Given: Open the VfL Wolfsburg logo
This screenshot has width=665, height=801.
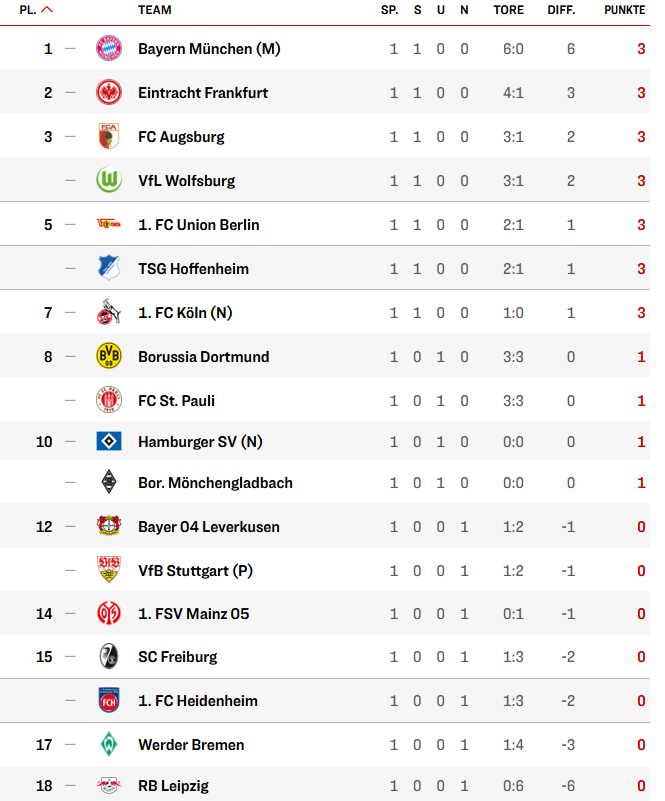Looking at the screenshot, I should pos(109,180).
